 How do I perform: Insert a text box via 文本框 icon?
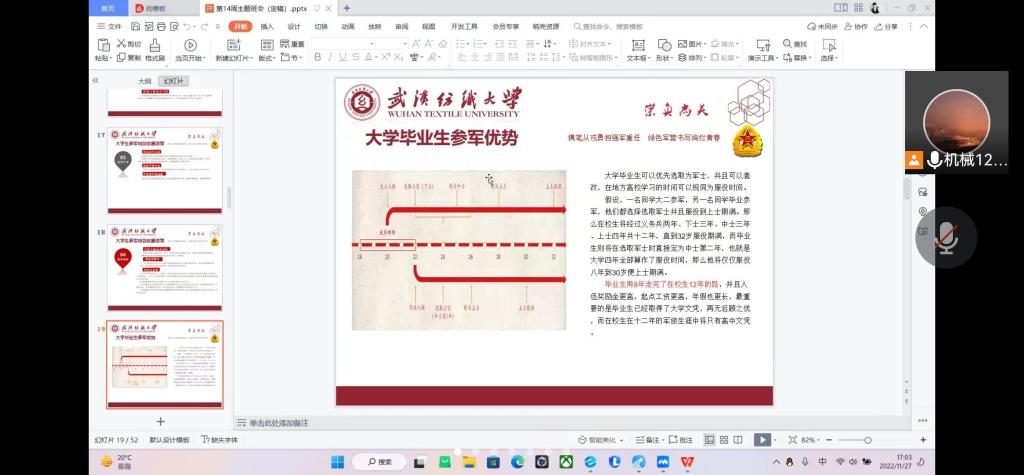636,45
